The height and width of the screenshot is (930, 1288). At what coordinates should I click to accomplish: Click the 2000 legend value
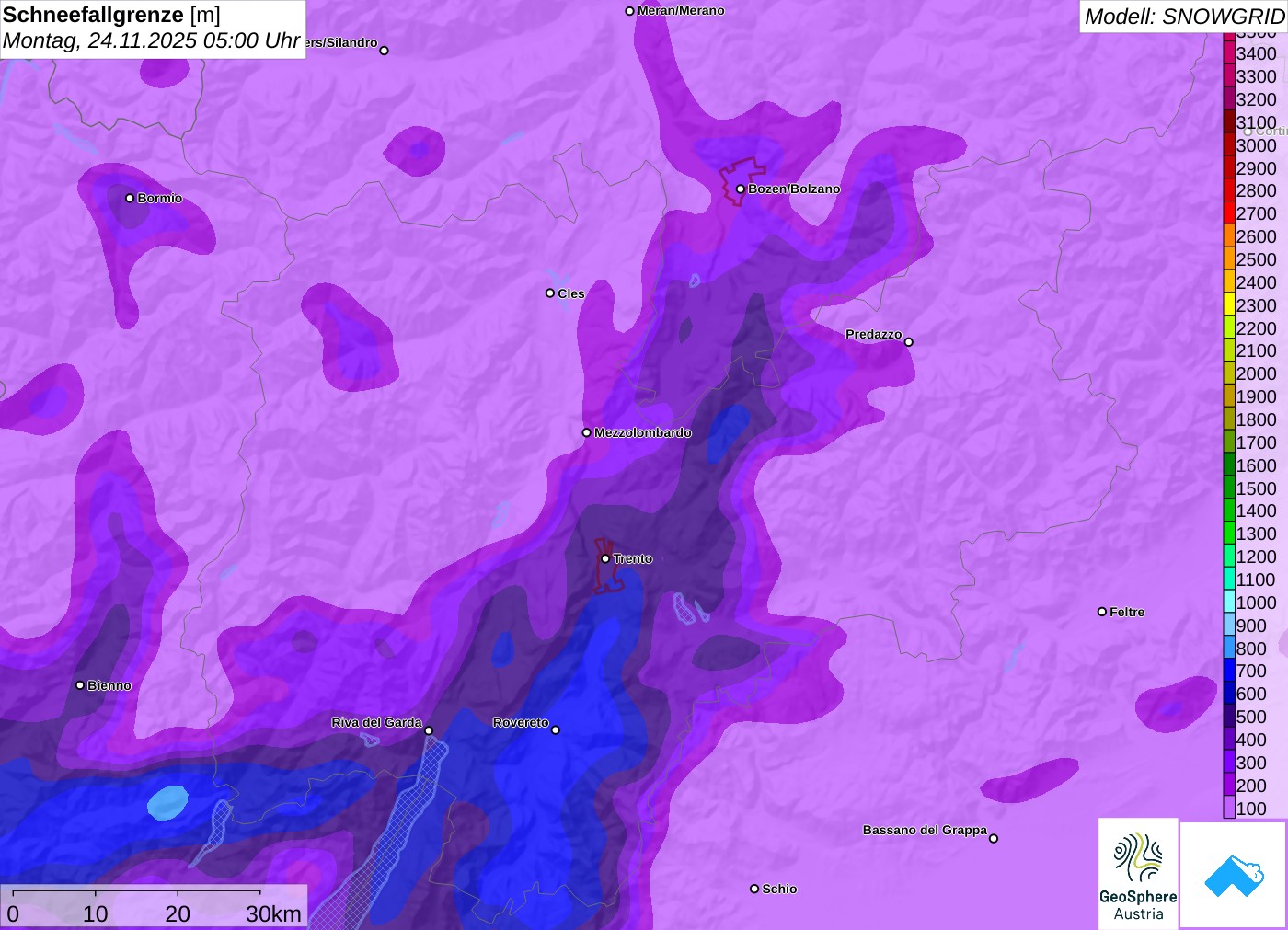[x=1256, y=373]
